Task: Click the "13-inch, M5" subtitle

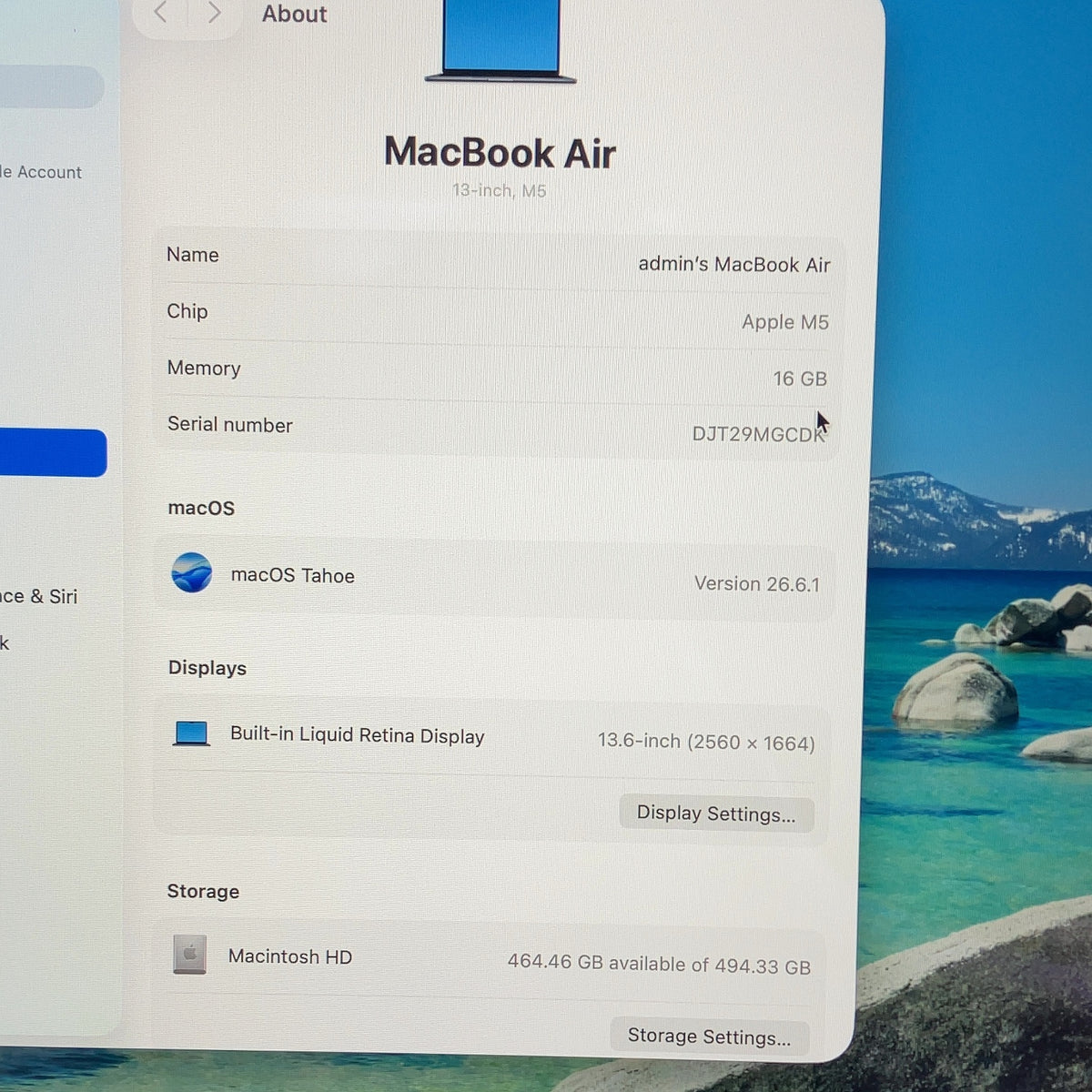Action: pos(500,191)
